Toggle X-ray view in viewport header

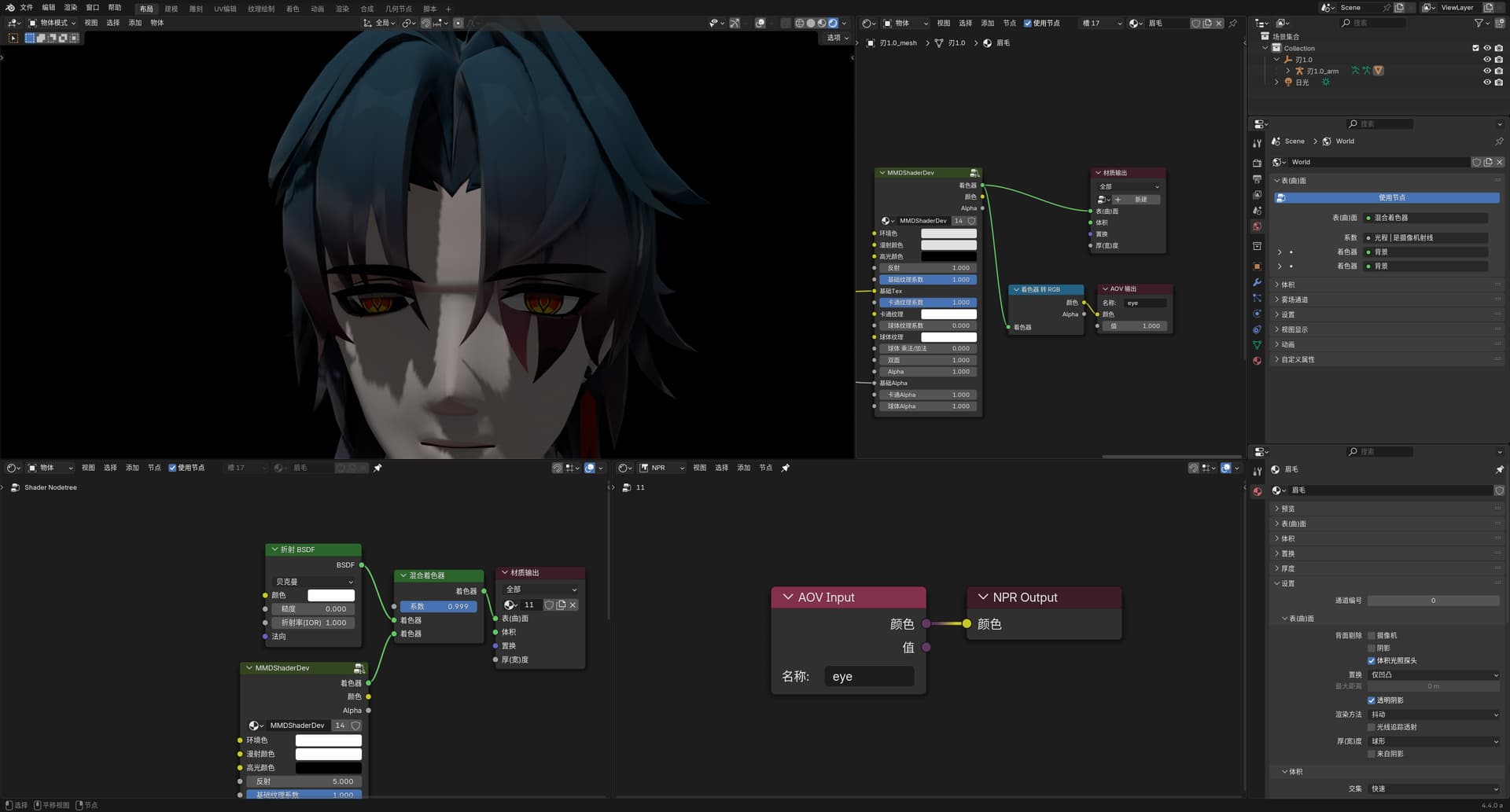(x=786, y=23)
